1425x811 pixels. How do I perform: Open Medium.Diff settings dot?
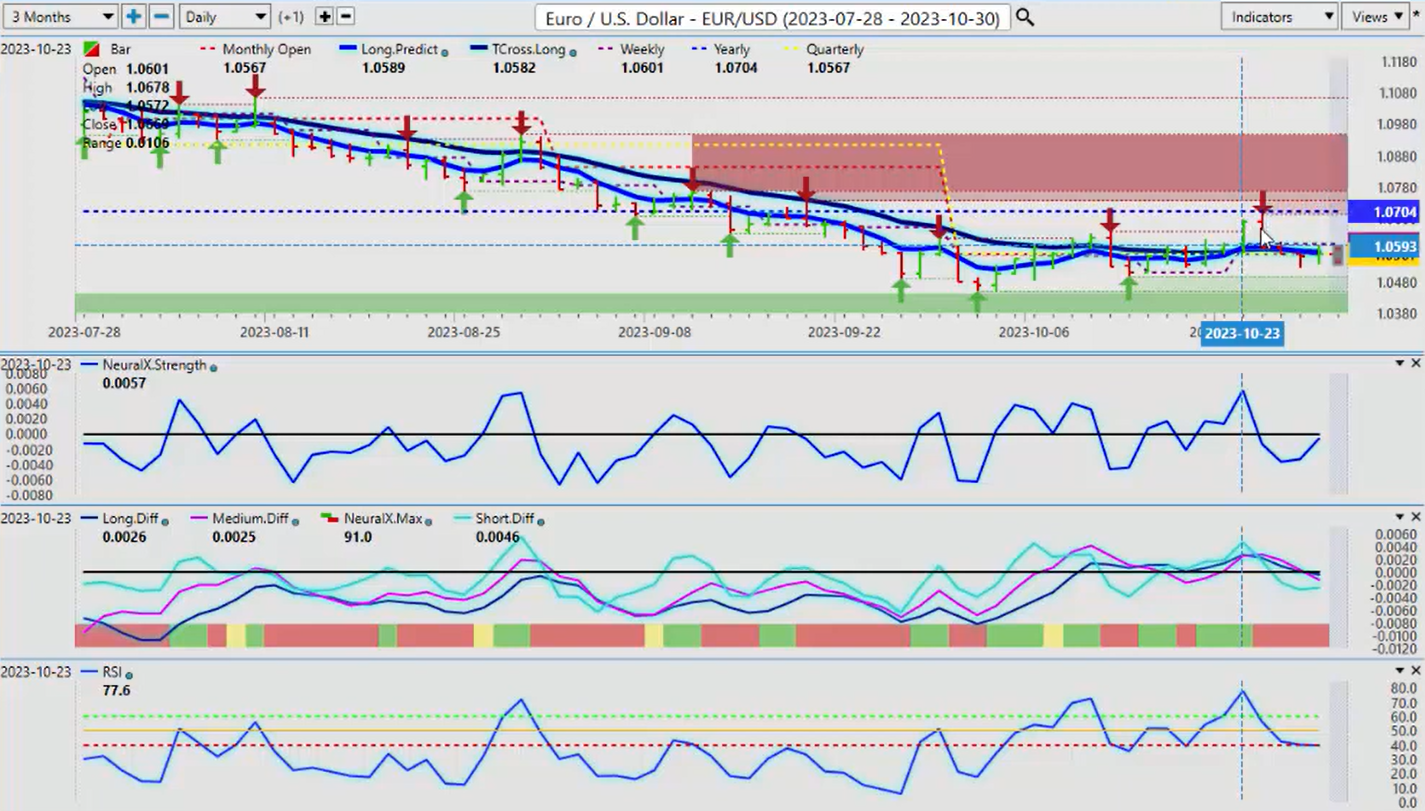tap(297, 521)
